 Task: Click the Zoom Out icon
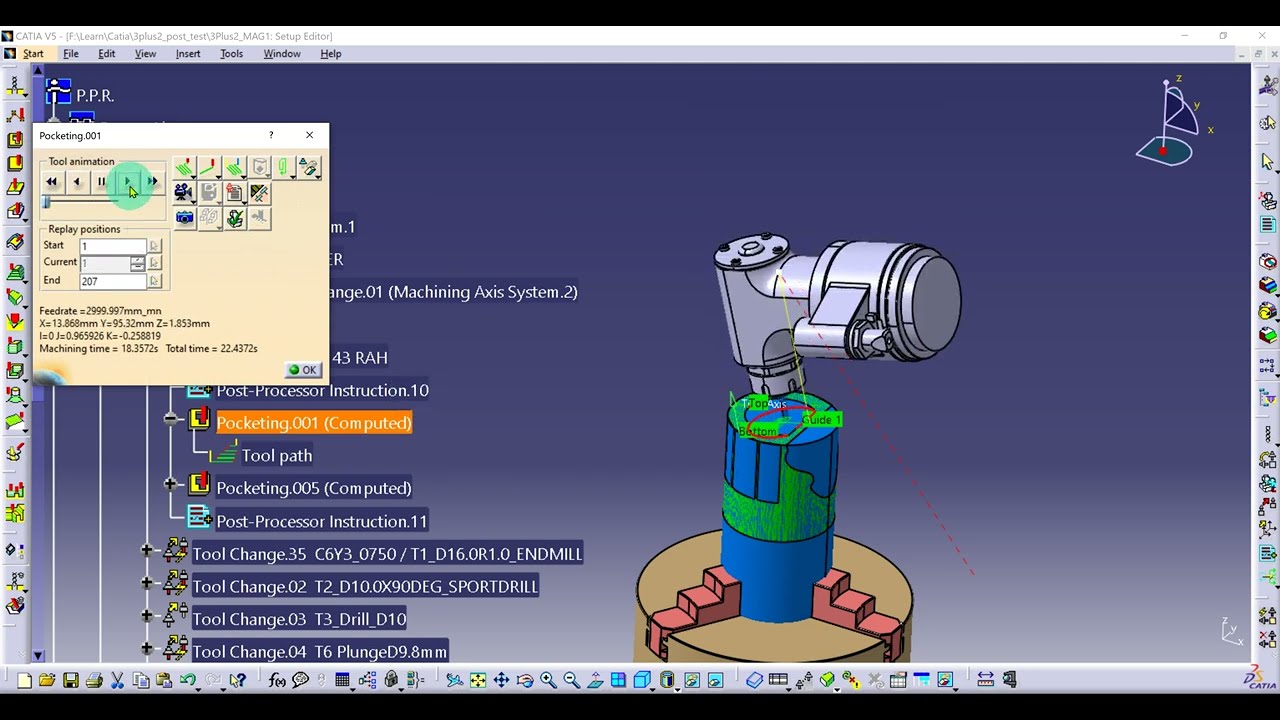pyautogui.click(x=571, y=681)
